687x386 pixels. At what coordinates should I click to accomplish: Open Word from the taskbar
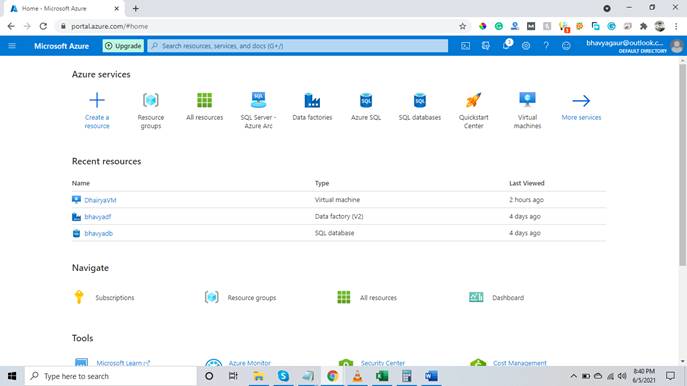click(431, 376)
